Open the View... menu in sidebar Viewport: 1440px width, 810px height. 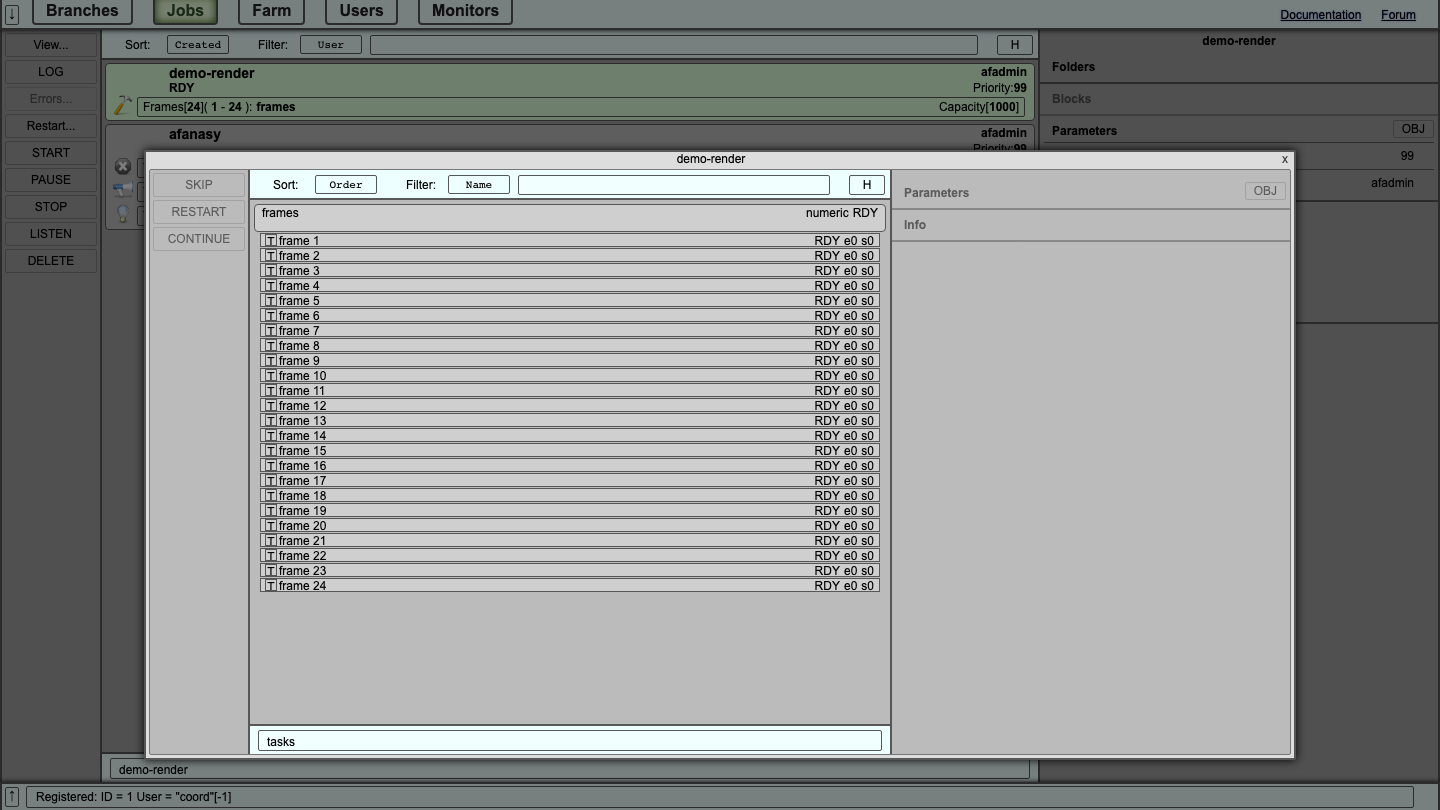(x=51, y=45)
